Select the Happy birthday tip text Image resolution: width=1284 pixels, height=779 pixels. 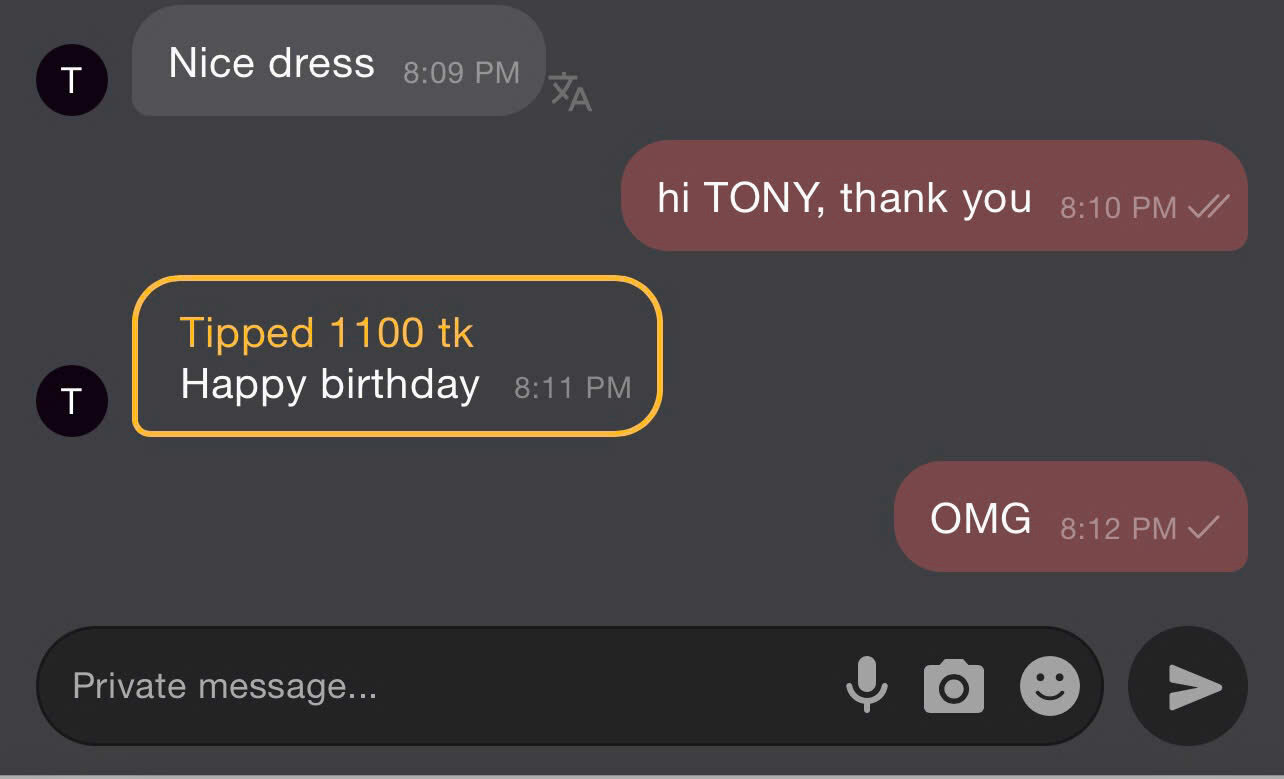[x=330, y=385]
